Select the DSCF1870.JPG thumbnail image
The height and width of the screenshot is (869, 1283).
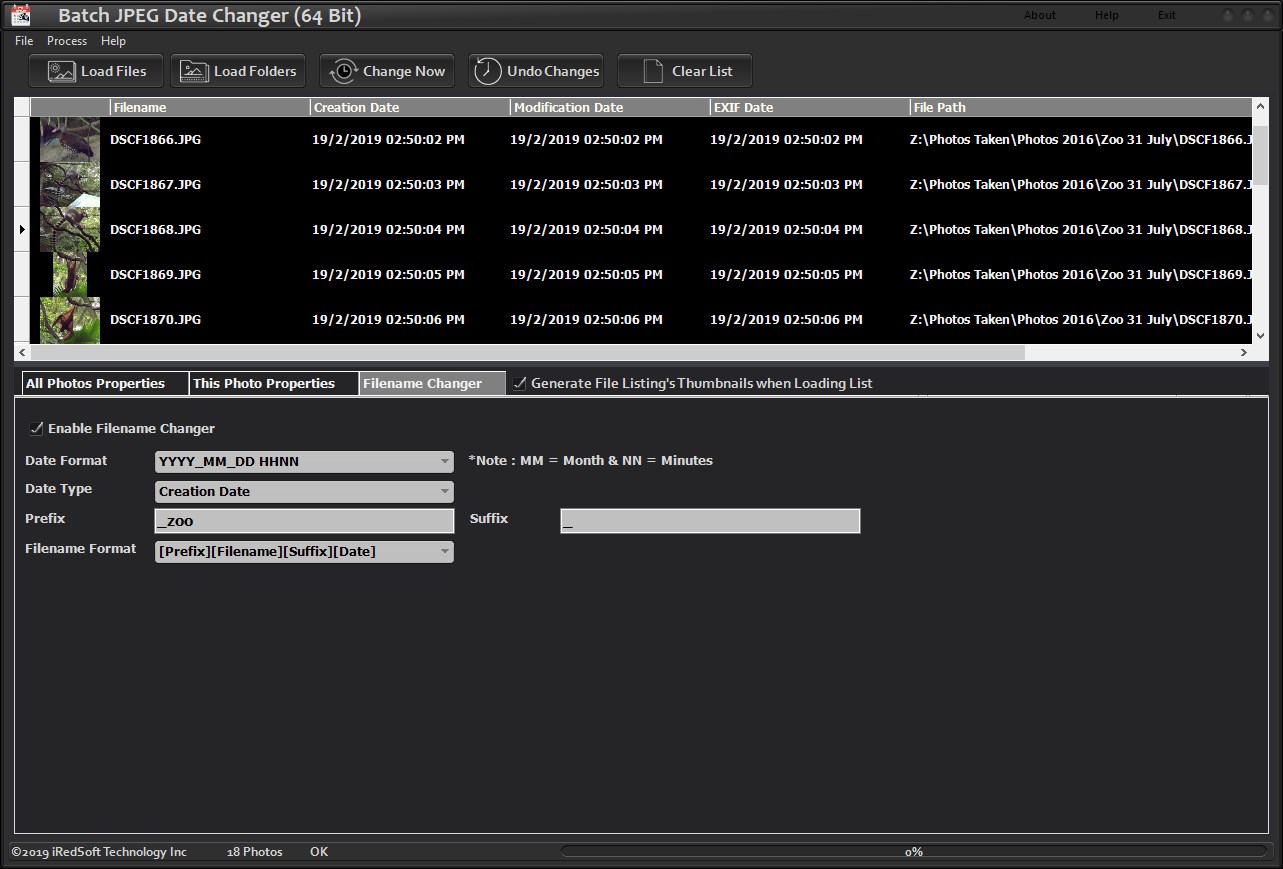pos(70,320)
